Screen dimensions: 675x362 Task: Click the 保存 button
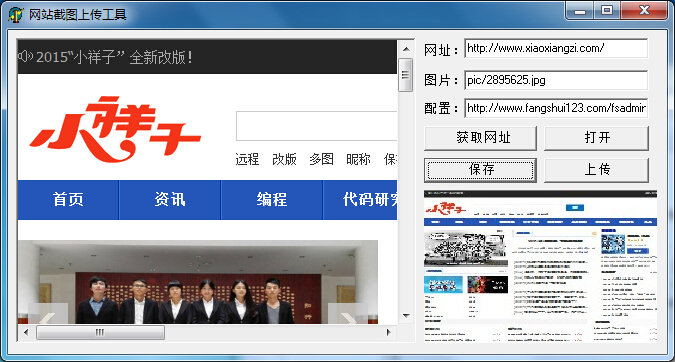pos(480,170)
